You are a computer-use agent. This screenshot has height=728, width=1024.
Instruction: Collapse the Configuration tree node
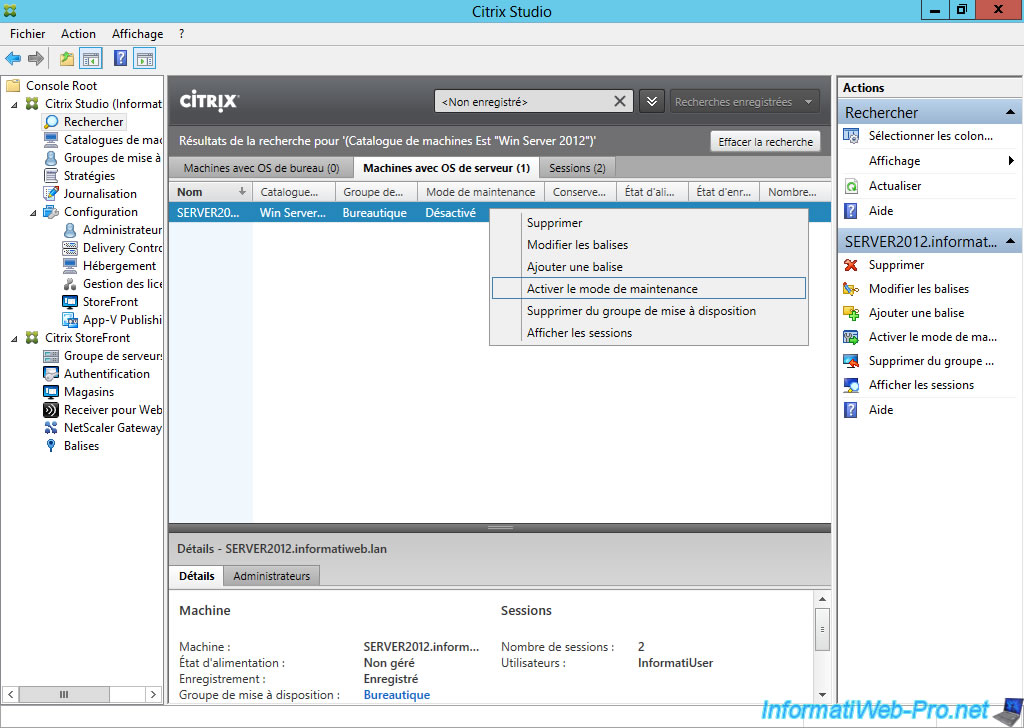click(x=33, y=212)
